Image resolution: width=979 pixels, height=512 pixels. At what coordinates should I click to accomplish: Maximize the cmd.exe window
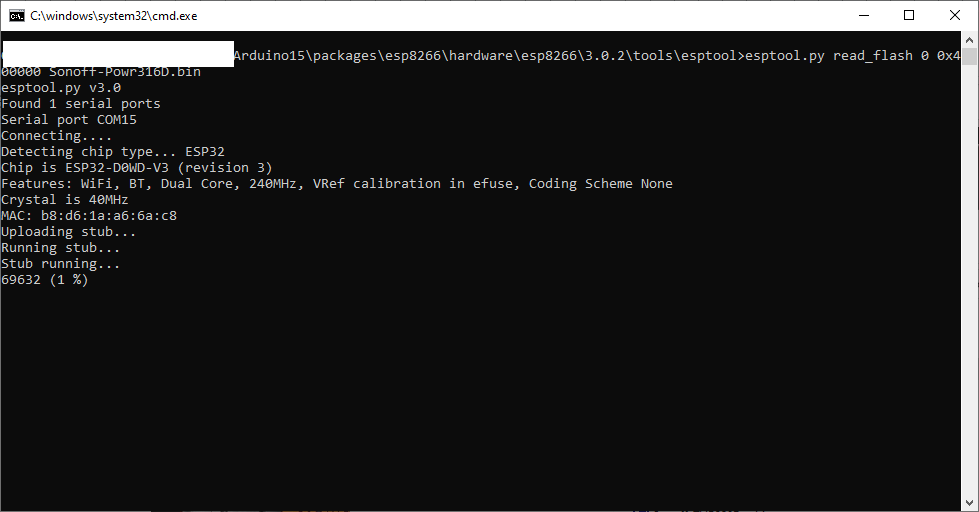click(909, 16)
